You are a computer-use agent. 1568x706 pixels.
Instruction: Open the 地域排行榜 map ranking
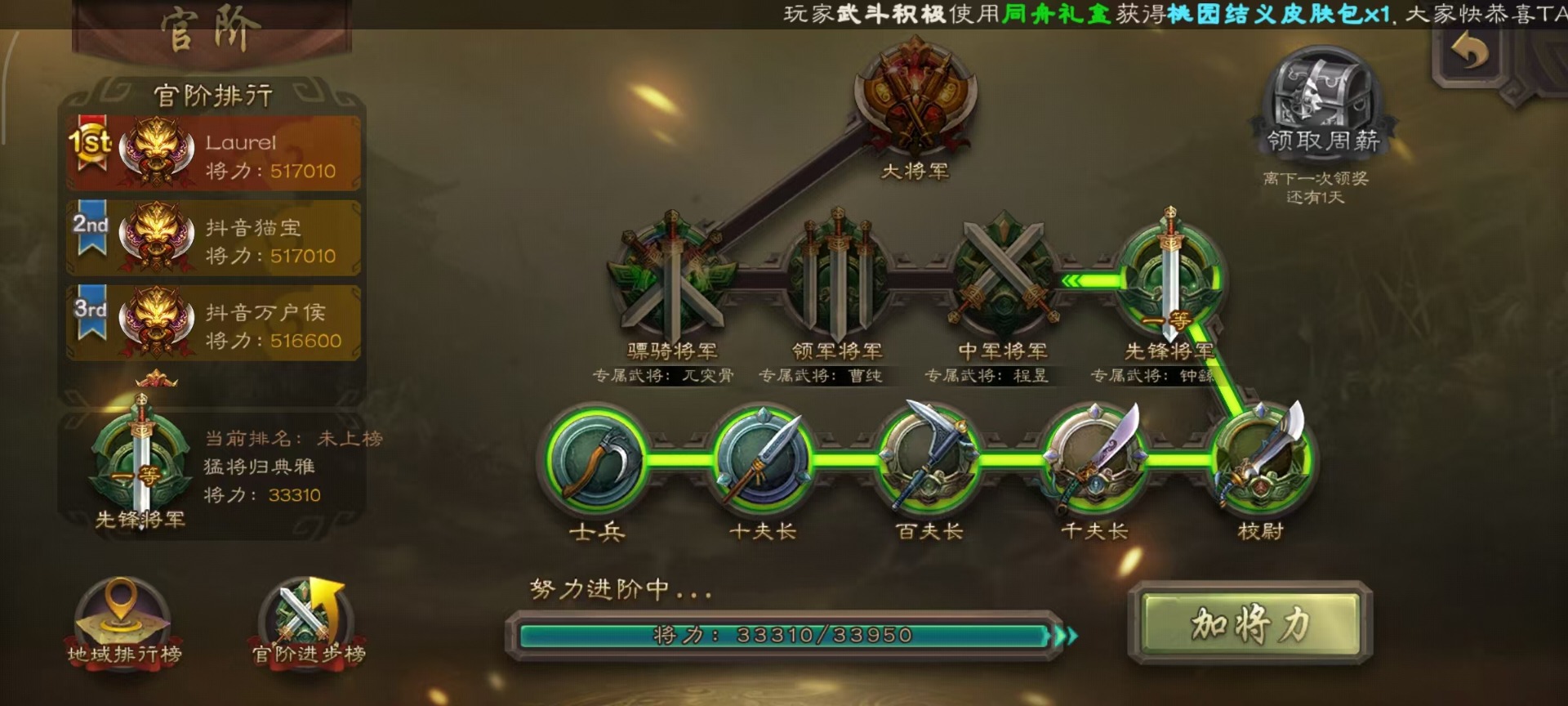(124, 623)
